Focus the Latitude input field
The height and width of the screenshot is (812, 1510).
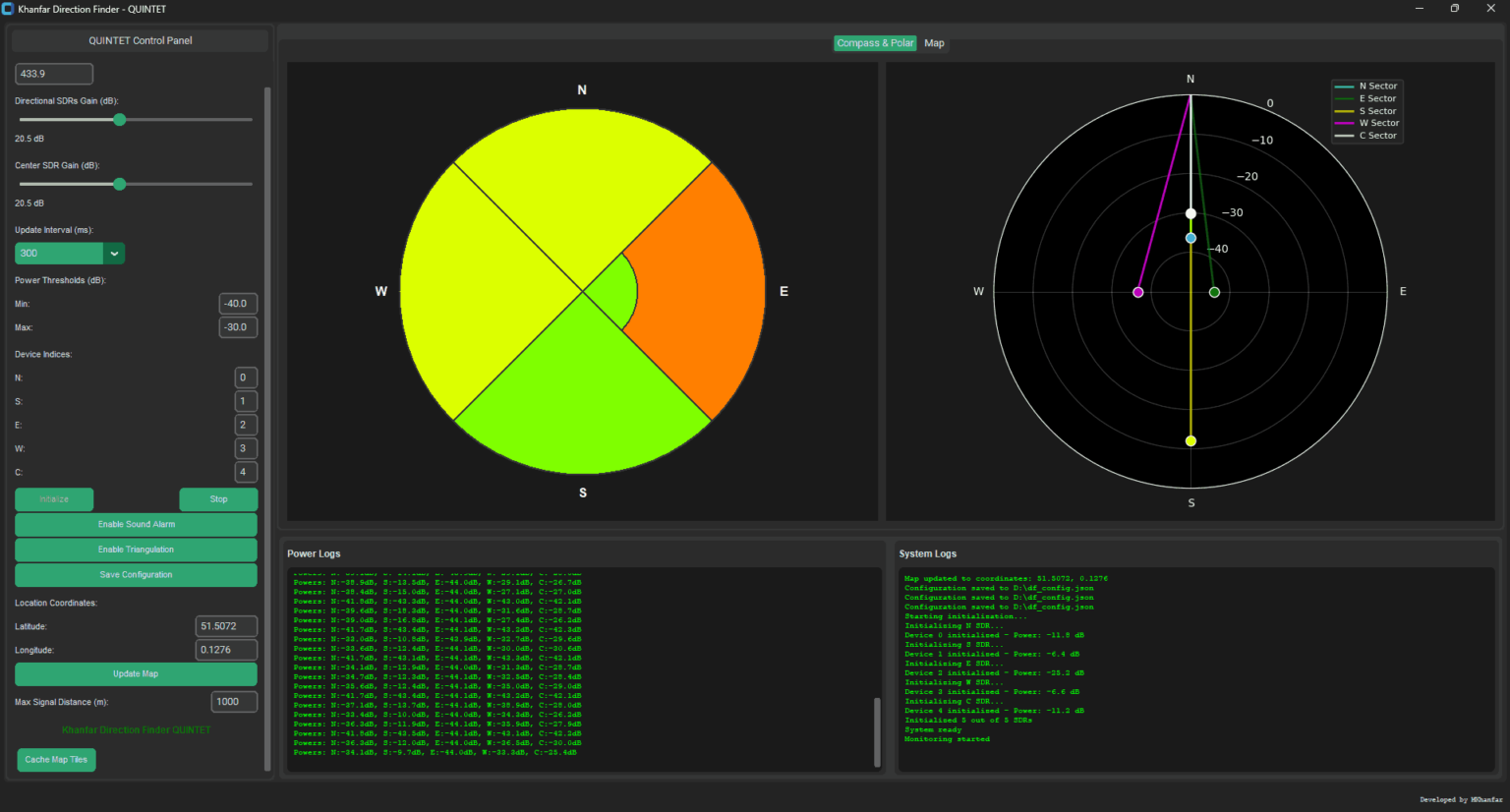click(x=226, y=626)
